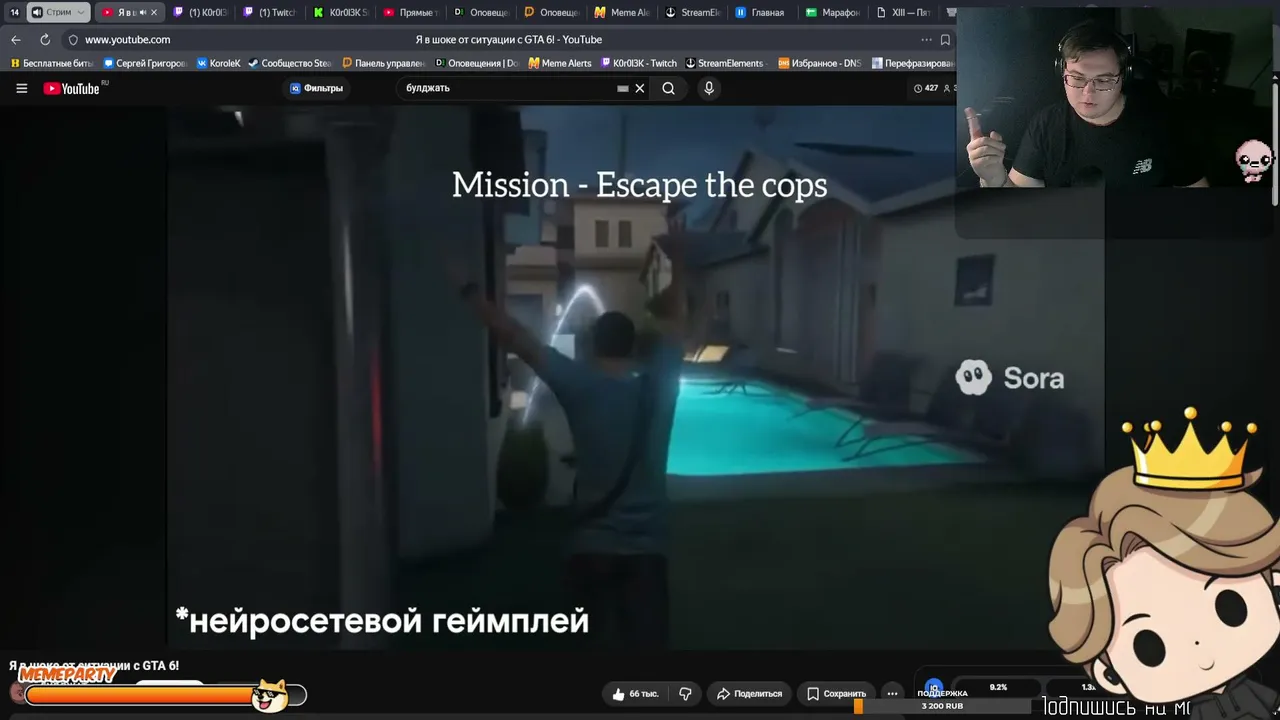Open the Meme Alerts tab
This screenshot has width=1280, height=720.
(x=621, y=13)
